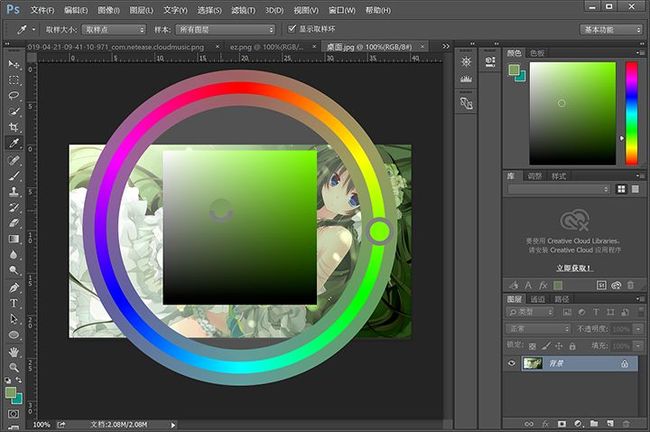
Task: Select the Hand tool
Action: (x=14, y=352)
